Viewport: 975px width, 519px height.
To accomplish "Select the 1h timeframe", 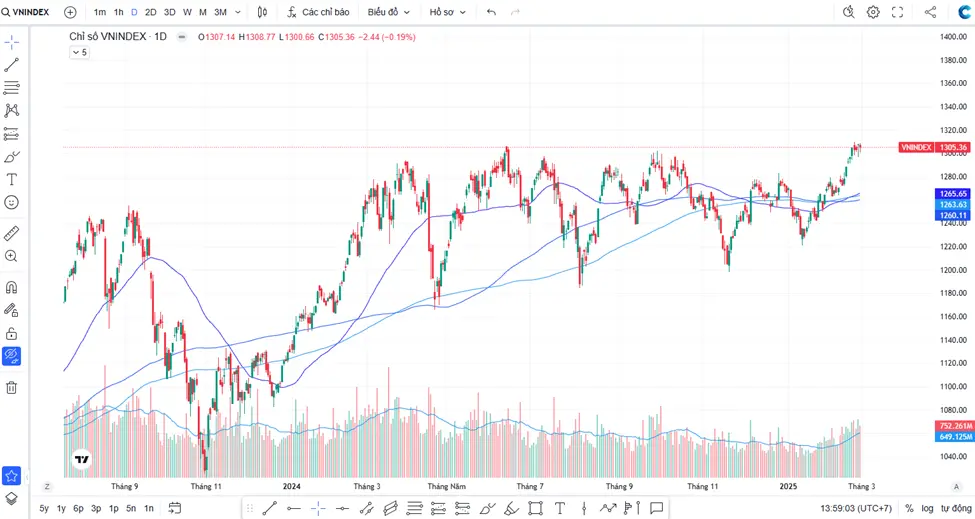I will 119,12.
